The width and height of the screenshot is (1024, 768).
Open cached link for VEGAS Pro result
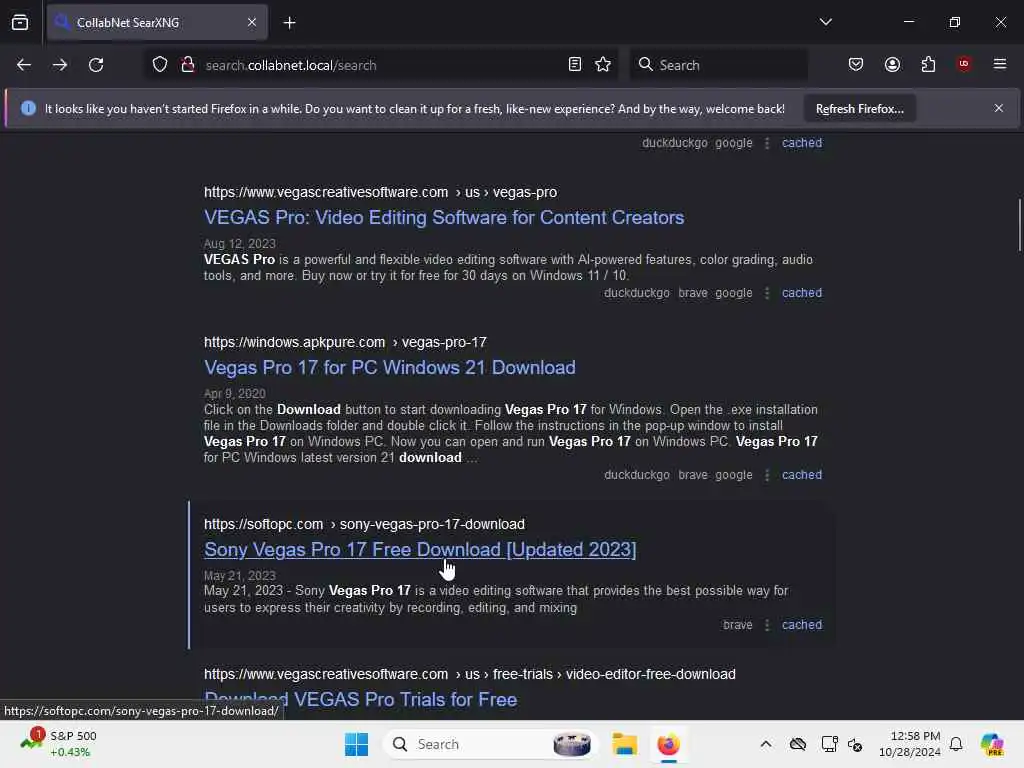(x=802, y=293)
